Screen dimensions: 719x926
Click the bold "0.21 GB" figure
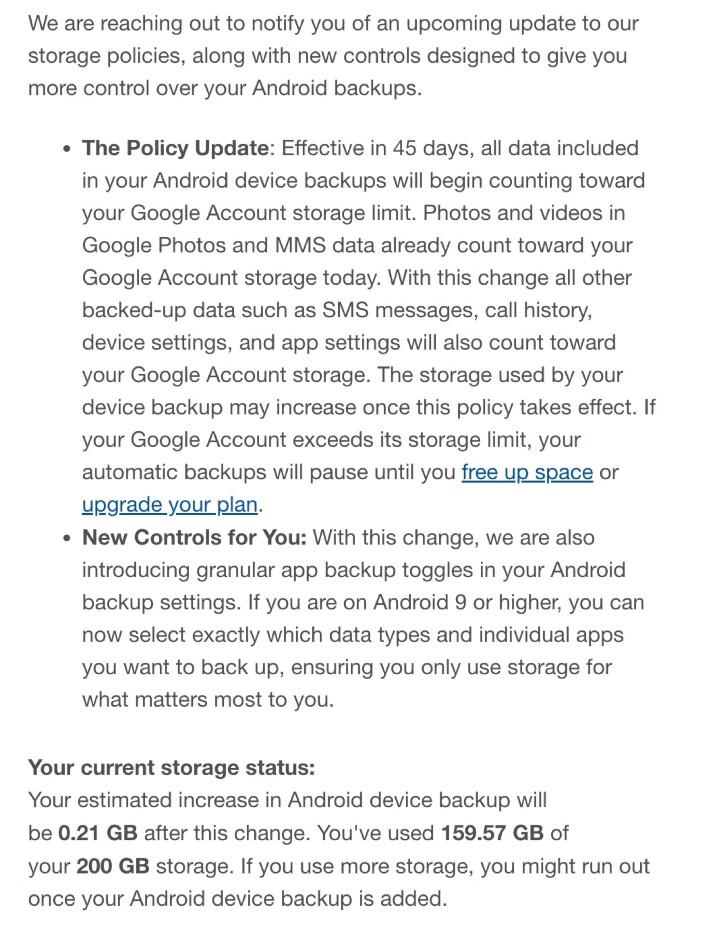coord(98,833)
